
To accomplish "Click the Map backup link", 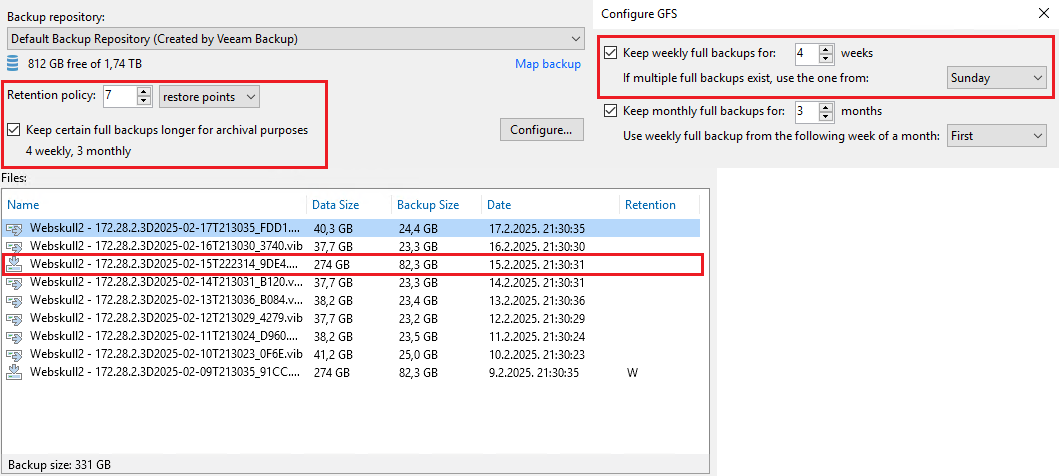I will [548, 64].
